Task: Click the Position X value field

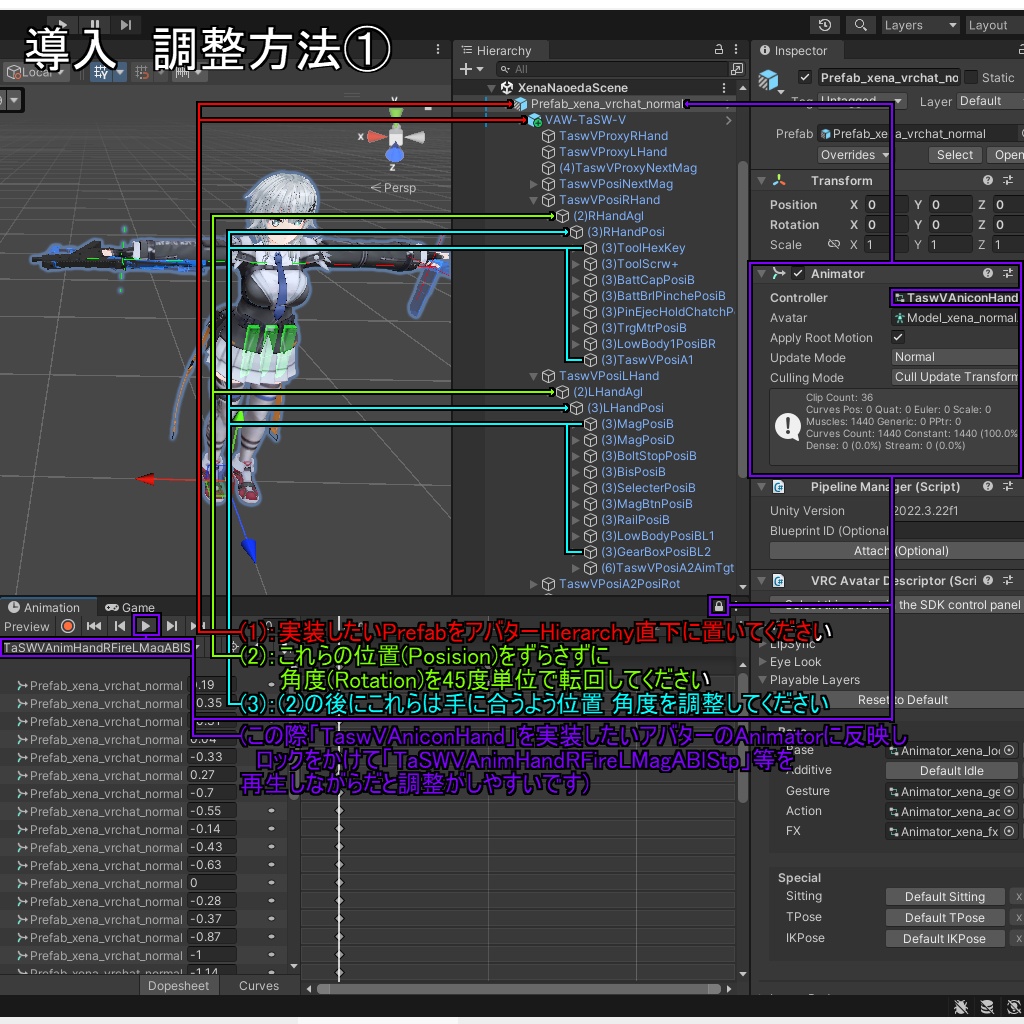Action: tap(885, 205)
